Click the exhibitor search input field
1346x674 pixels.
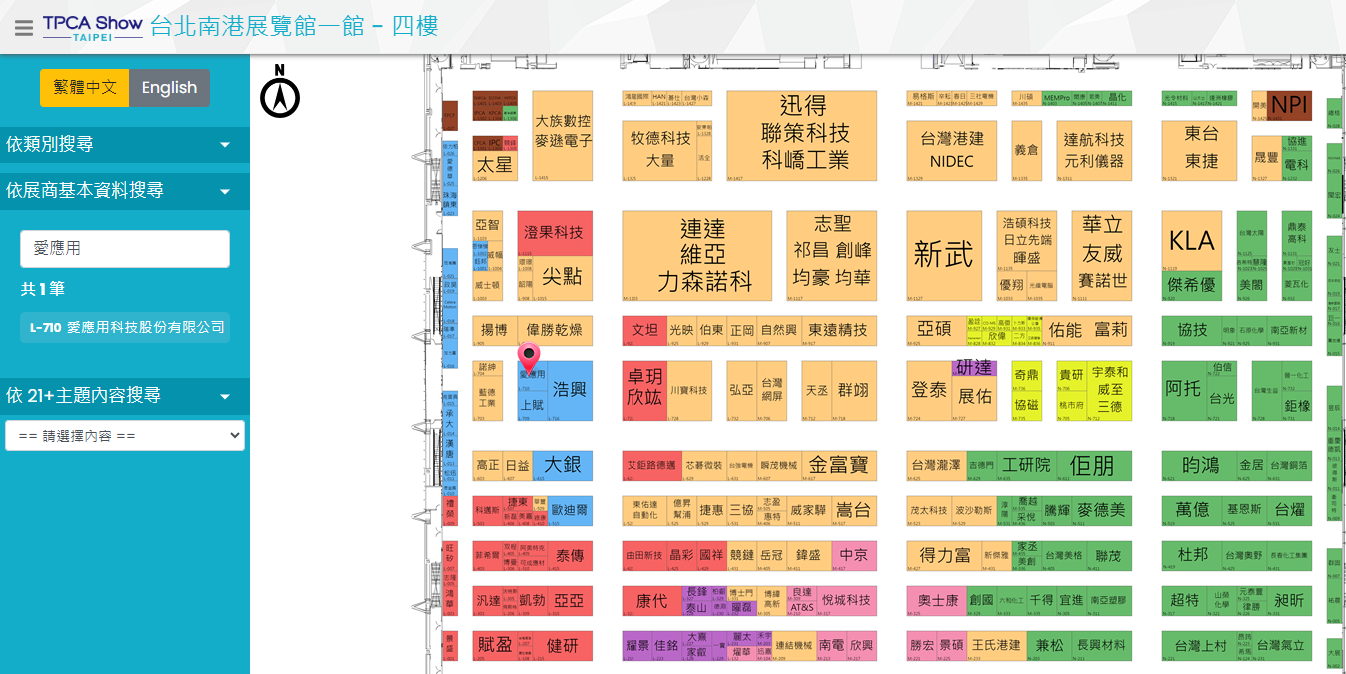(125, 249)
